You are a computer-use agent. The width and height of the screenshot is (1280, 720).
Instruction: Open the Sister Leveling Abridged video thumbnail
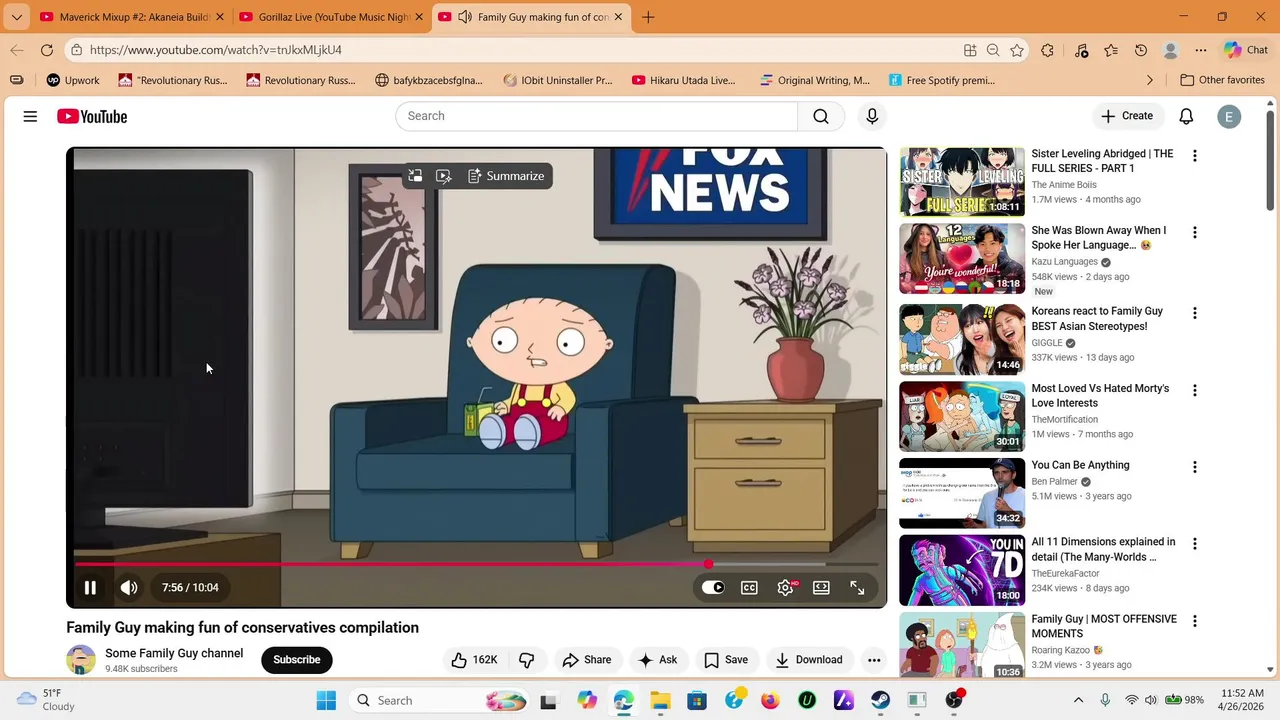[x=962, y=182]
